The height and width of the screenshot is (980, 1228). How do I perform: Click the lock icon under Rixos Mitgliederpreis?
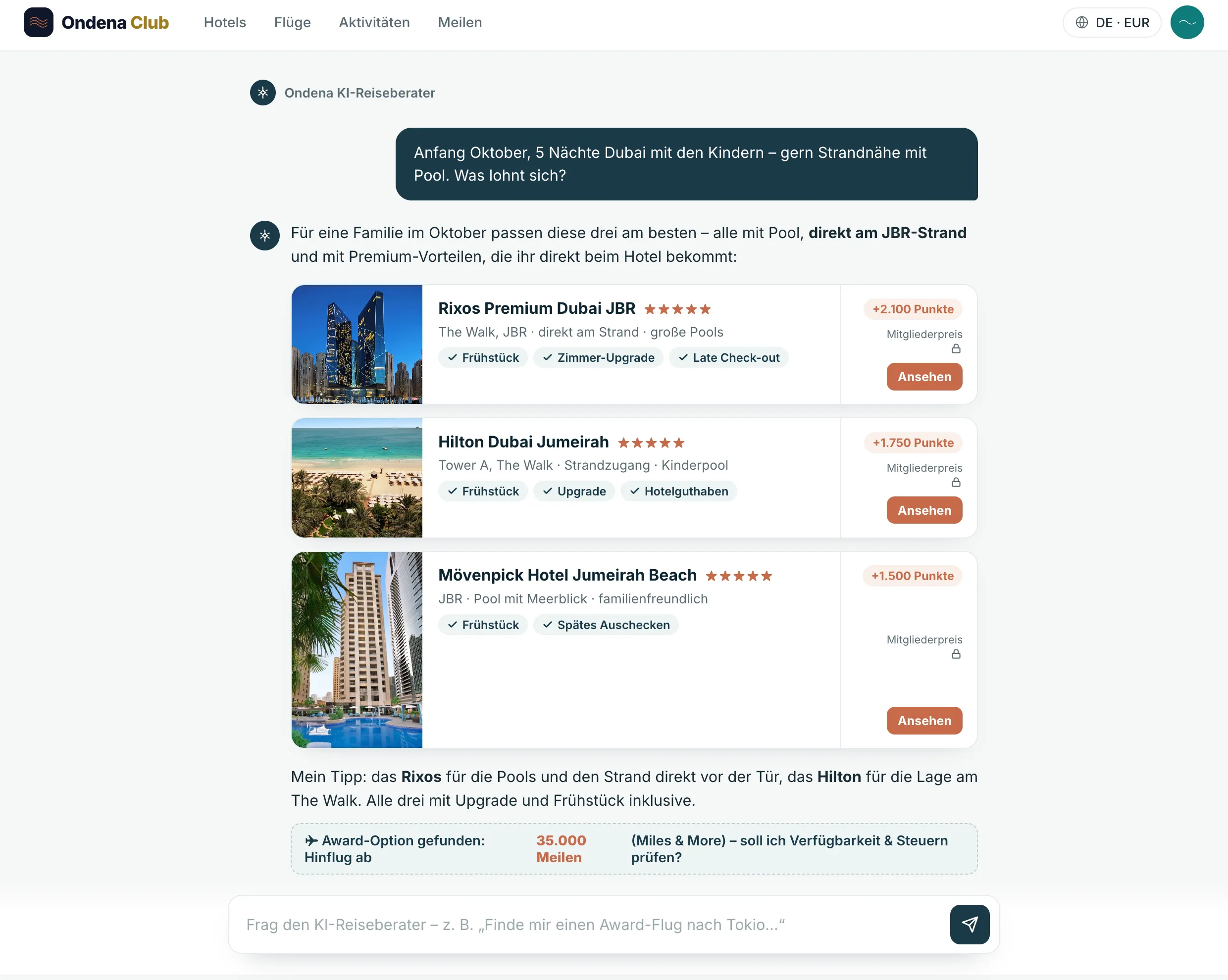[x=956, y=348]
